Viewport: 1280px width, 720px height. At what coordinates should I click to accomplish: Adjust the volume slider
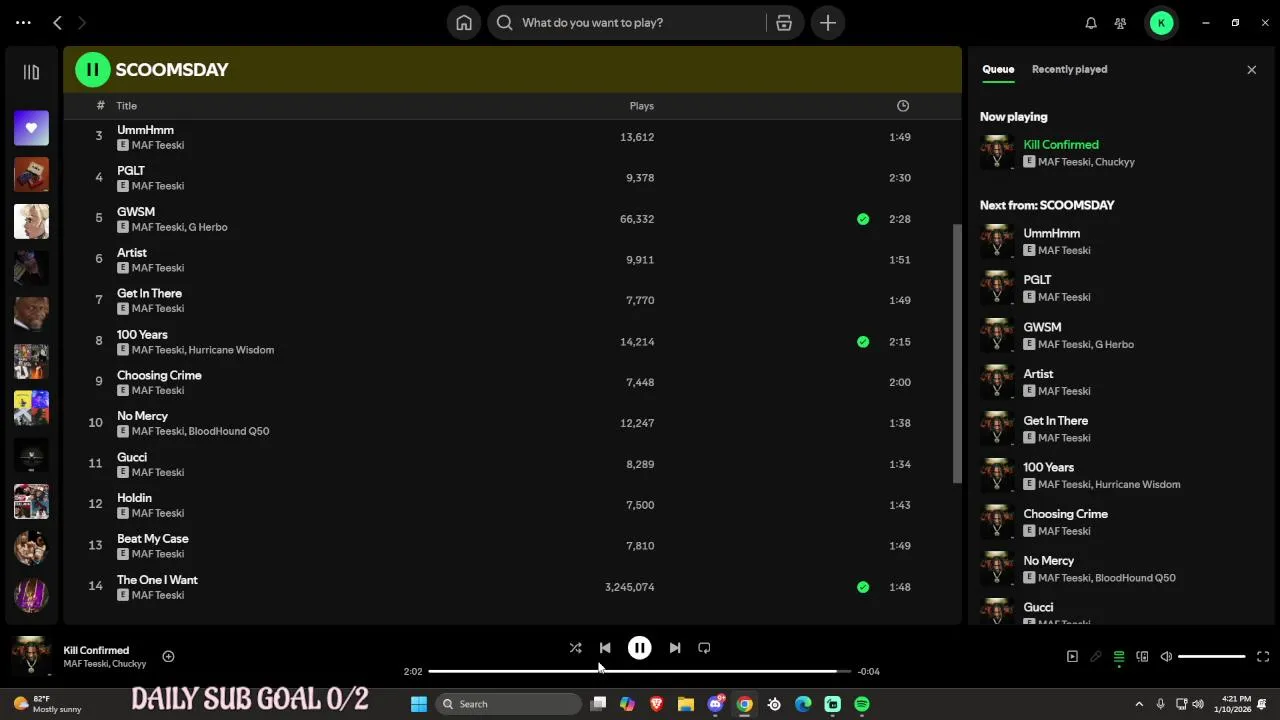[x=1212, y=657]
